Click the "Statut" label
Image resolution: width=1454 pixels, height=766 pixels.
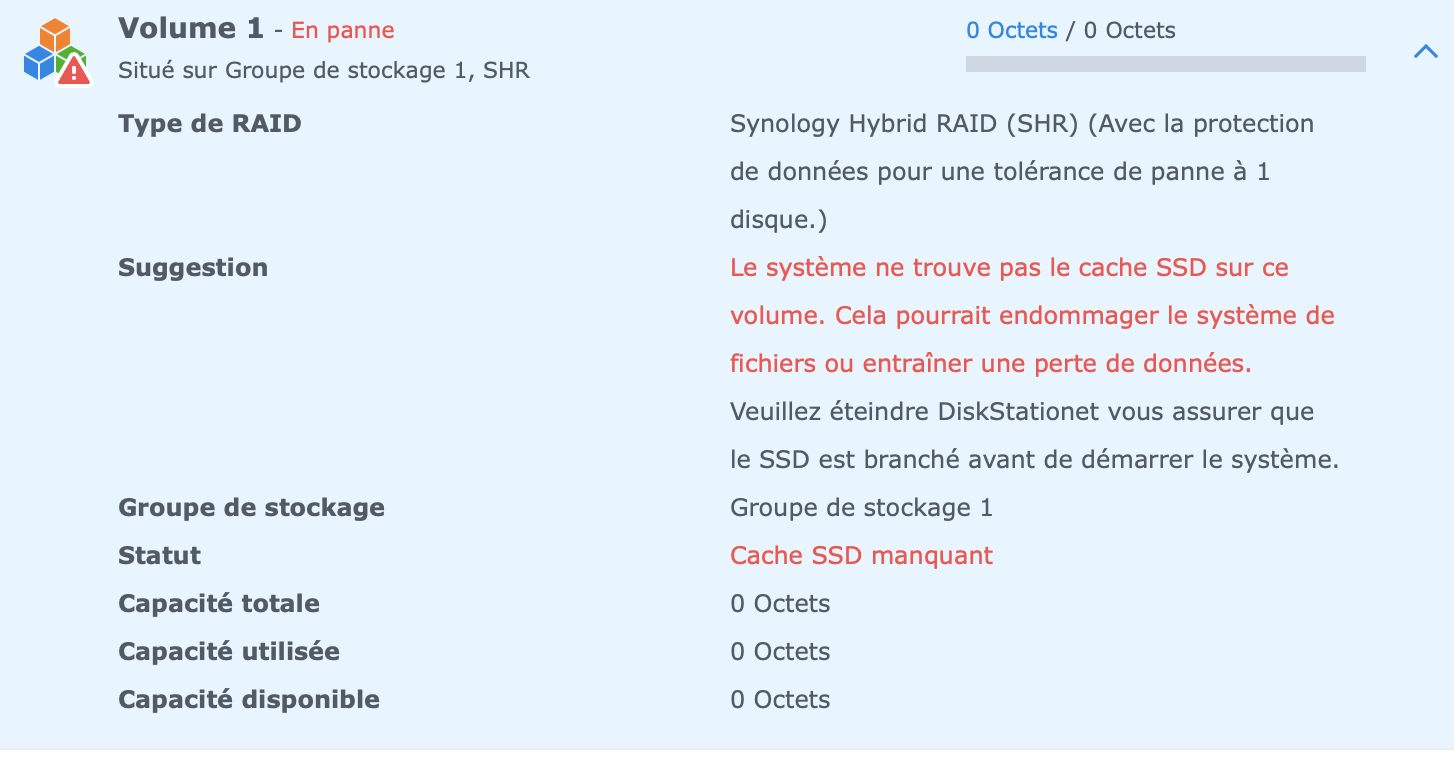(159, 556)
